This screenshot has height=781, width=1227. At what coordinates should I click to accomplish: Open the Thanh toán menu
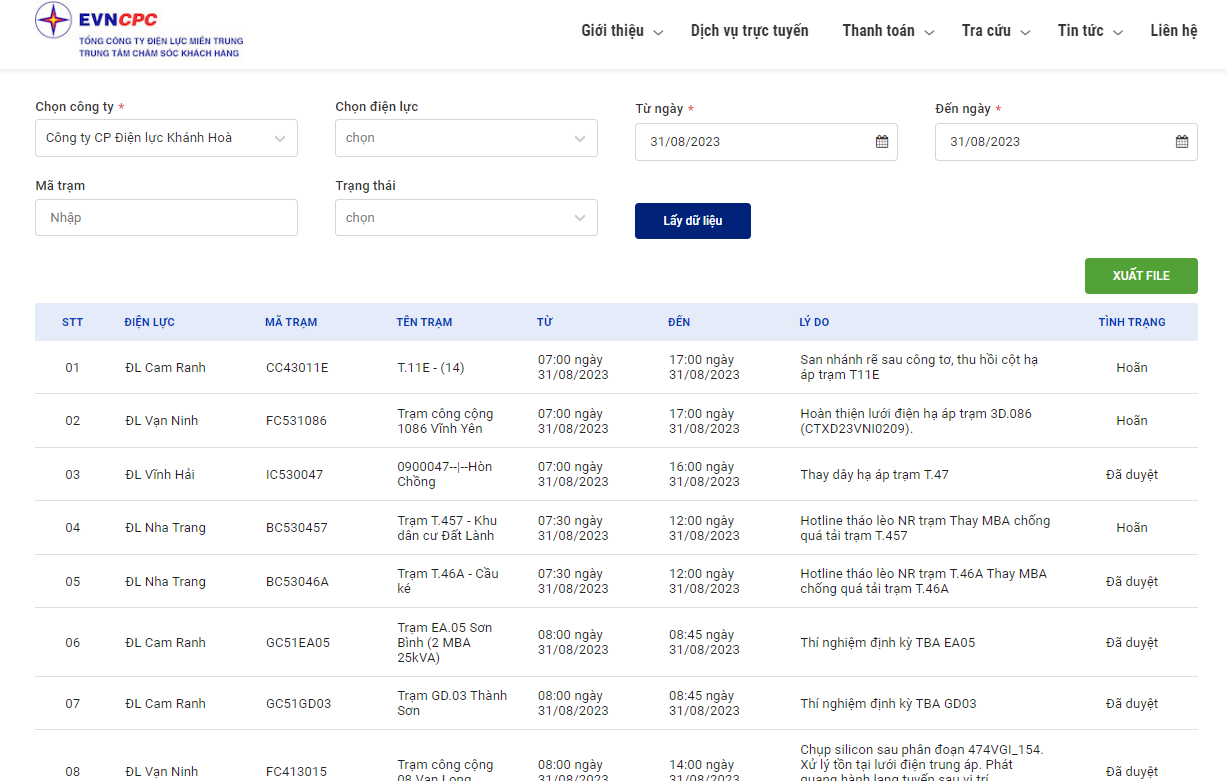(x=888, y=31)
